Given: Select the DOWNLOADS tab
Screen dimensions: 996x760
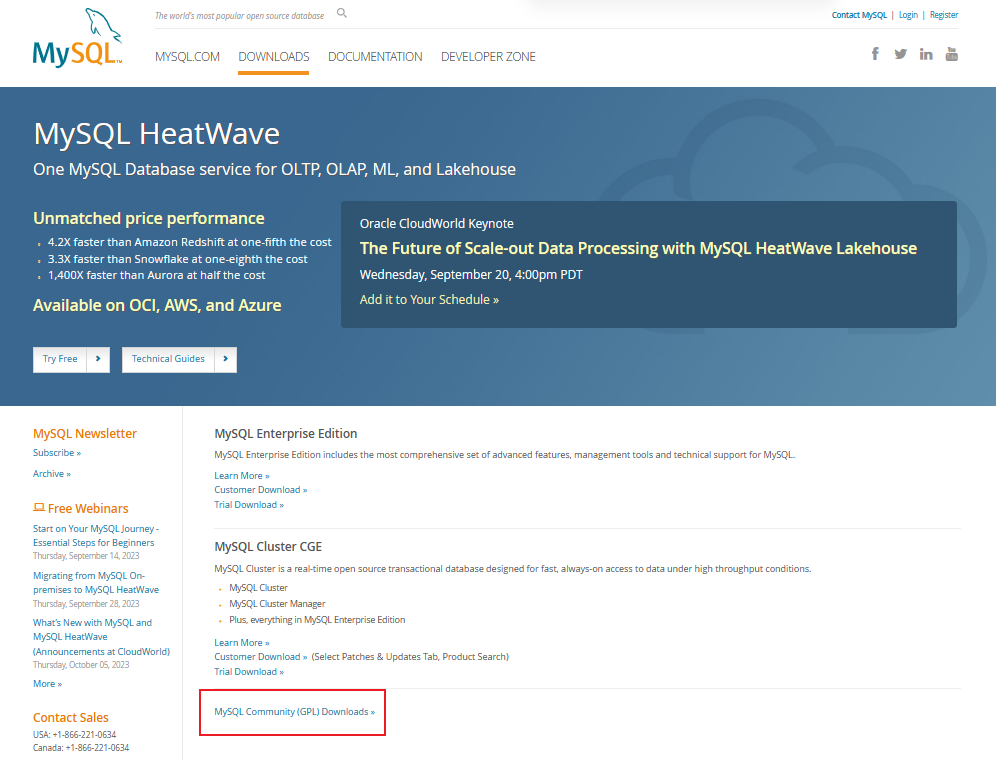Looking at the screenshot, I should [273, 57].
